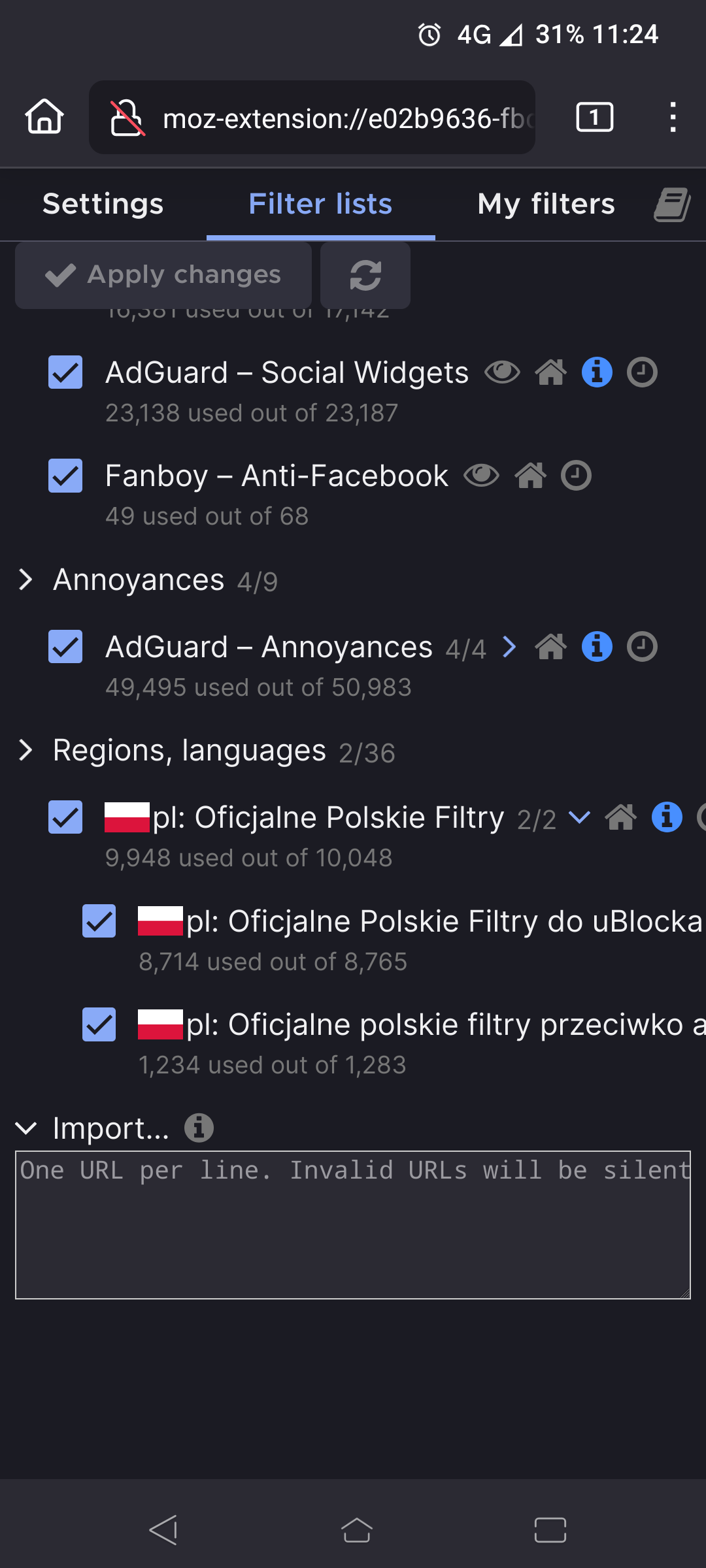Open the browser tabs counter
This screenshot has height=1568, width=706.
594,118
